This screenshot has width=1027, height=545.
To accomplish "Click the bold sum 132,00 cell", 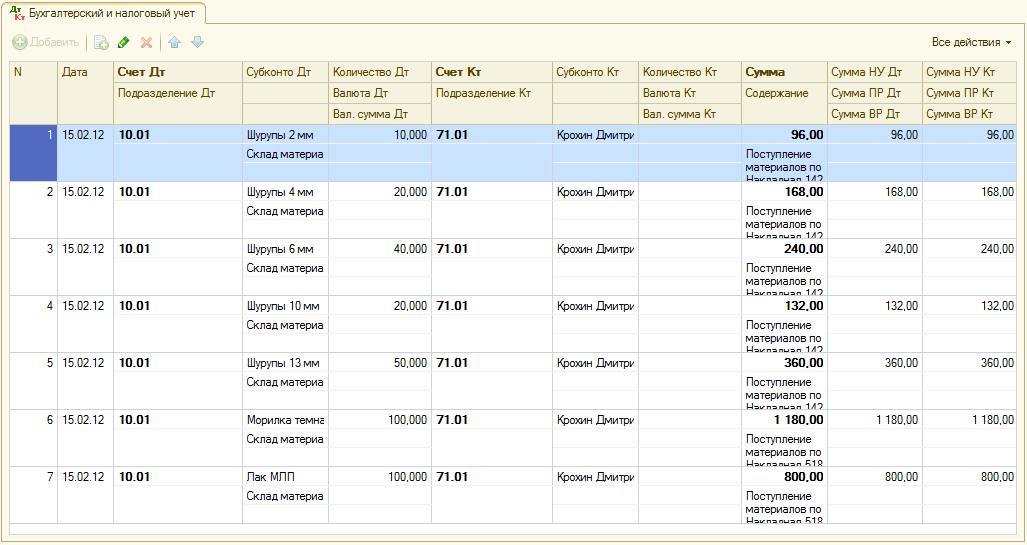I will click(x=784, y=306).
